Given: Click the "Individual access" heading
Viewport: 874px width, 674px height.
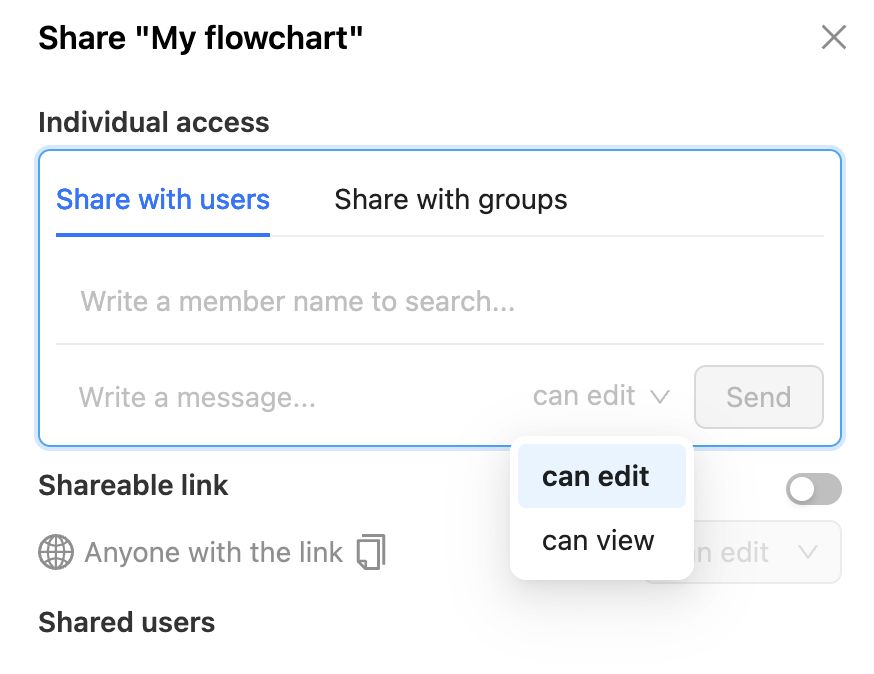Looking at the screenshot, I should coord(154,123).
